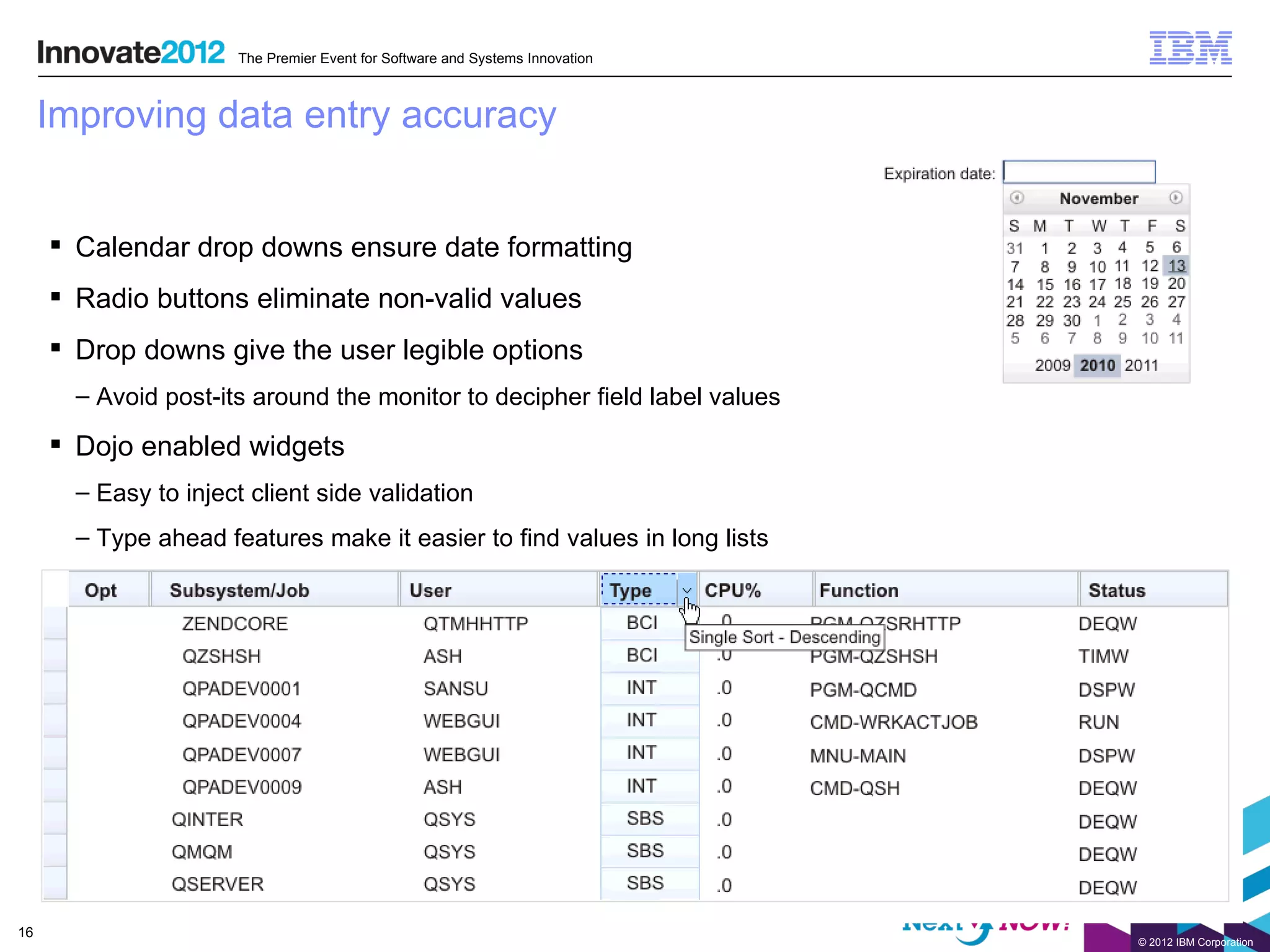The height and width of the screenshot is (952, 1270).
Task: Click the QPADEV0009 job name
Action: (242, 787)
